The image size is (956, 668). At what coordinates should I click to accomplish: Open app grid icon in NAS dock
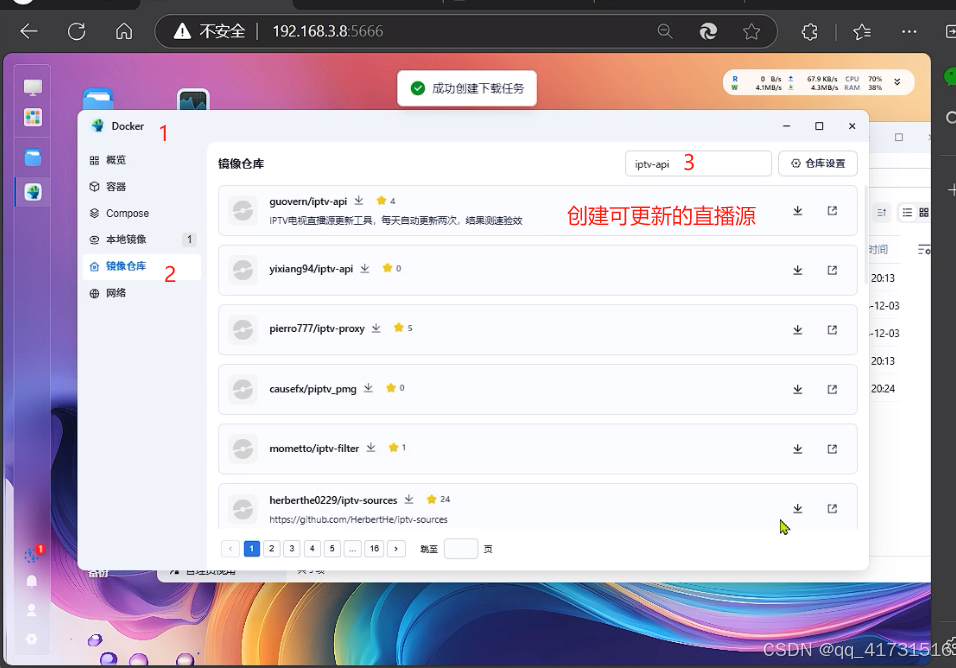point(33,117)
